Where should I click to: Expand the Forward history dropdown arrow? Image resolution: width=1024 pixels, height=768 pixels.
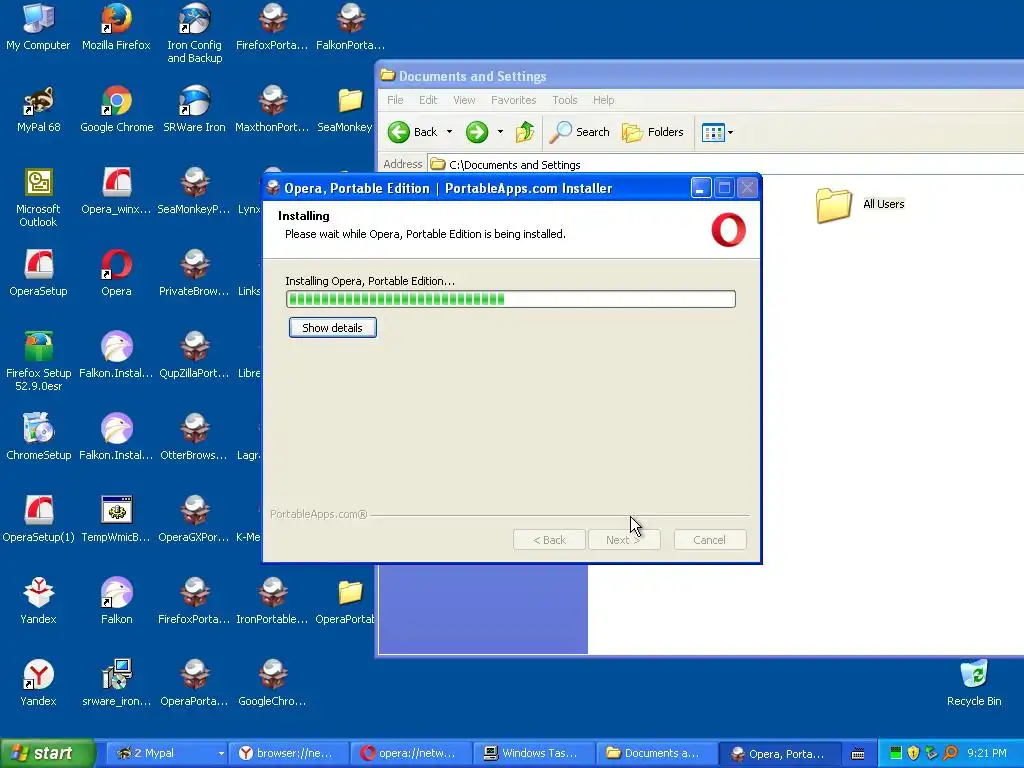pyautogui.click(x=500, y=132)
